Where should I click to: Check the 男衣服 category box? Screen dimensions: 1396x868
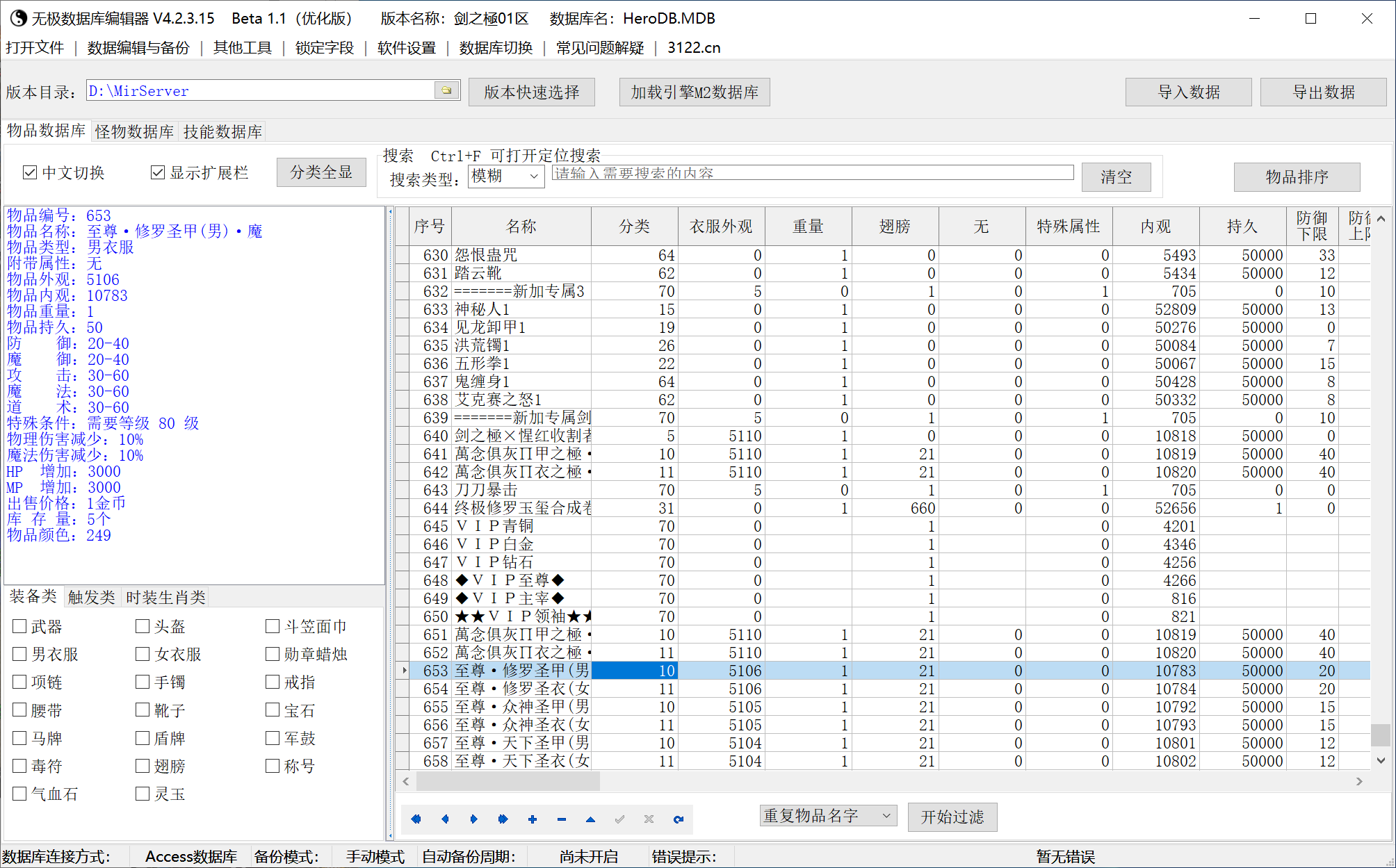tap(19, 655)
